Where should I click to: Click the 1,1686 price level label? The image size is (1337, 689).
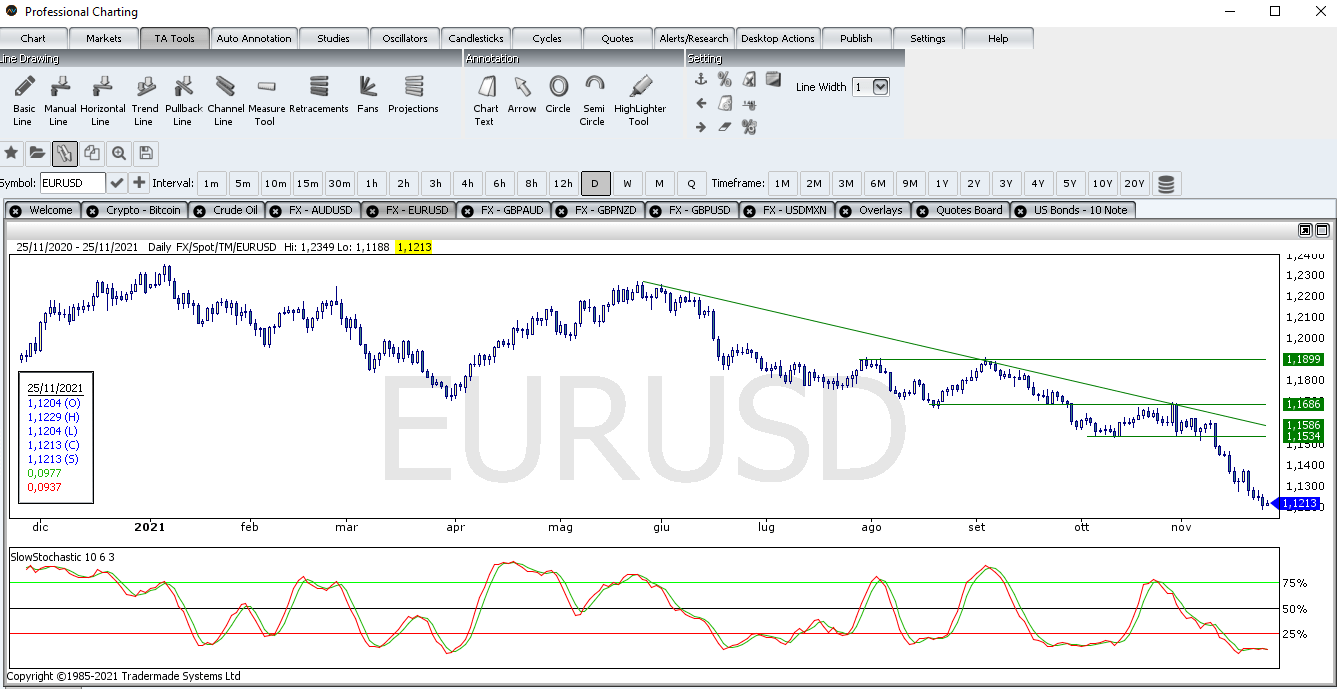pos(1303,404)
